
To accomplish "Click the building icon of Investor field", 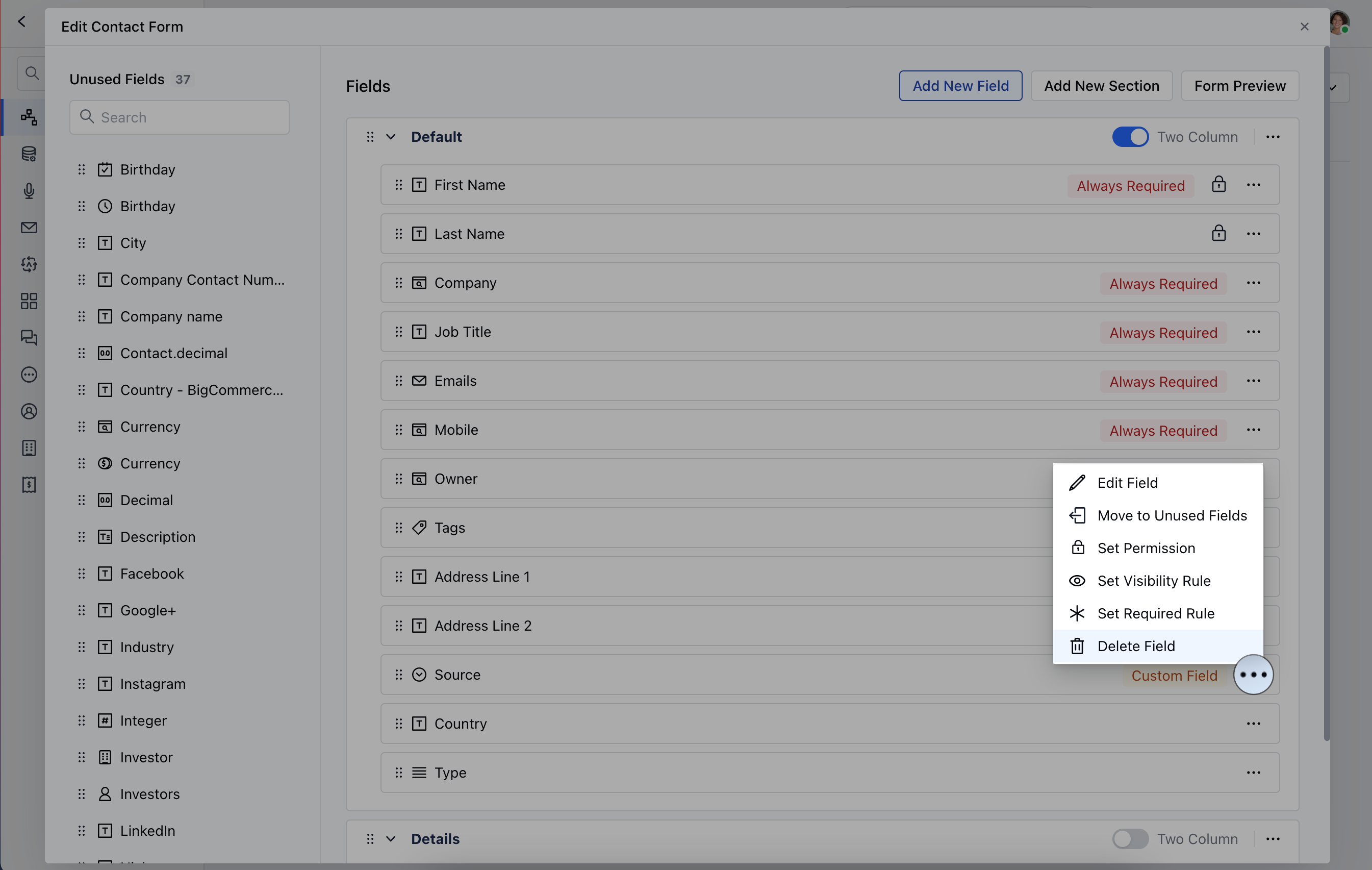I will coord(105,757).
